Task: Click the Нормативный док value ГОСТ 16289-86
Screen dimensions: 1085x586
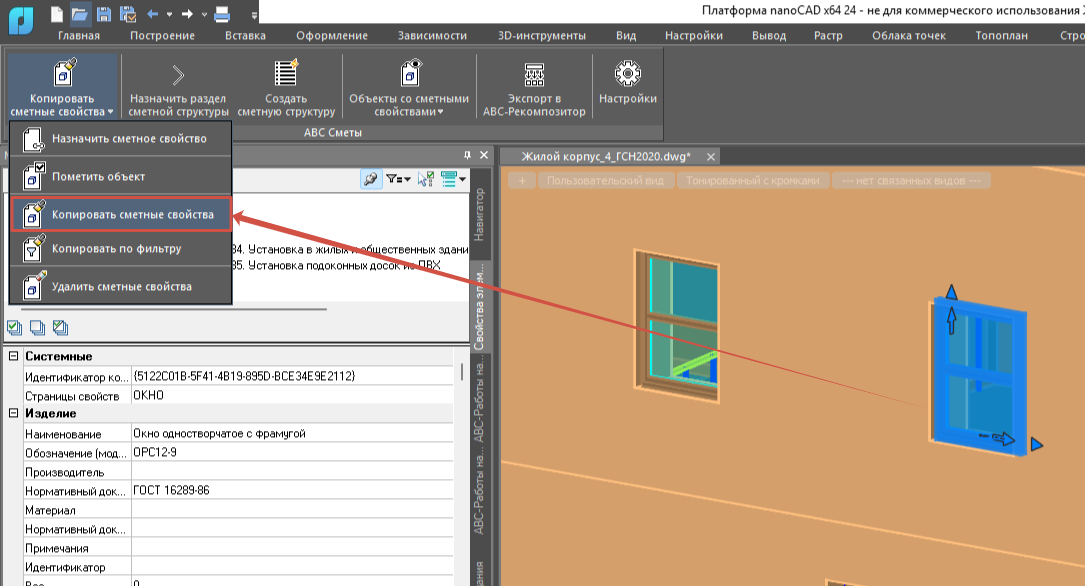Action: (292, 490)
